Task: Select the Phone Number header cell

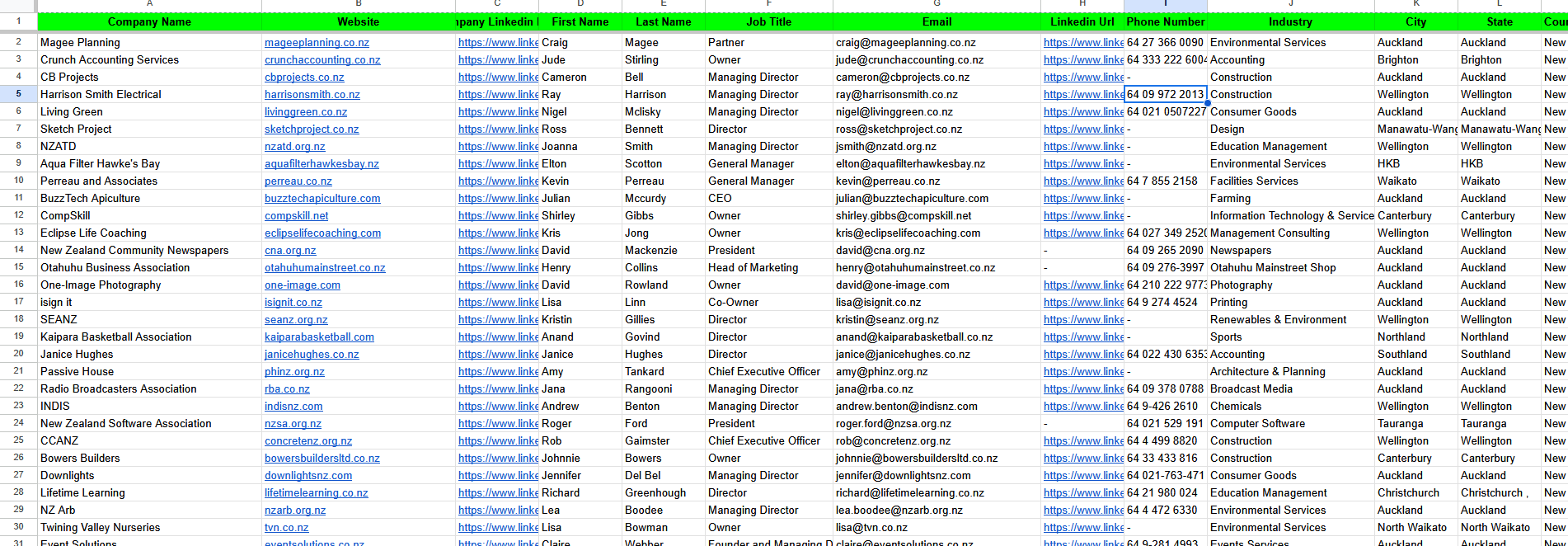Action: click(1166, 22)
